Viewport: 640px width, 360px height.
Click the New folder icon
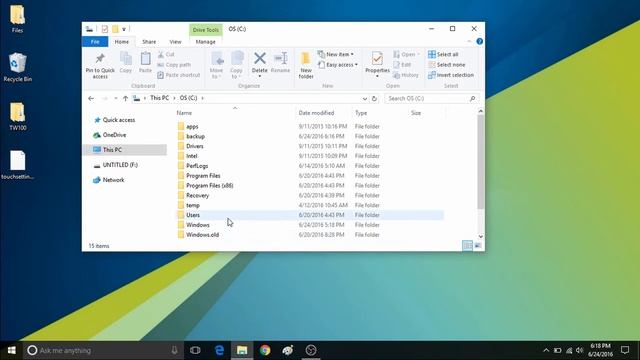click(305, 59)
